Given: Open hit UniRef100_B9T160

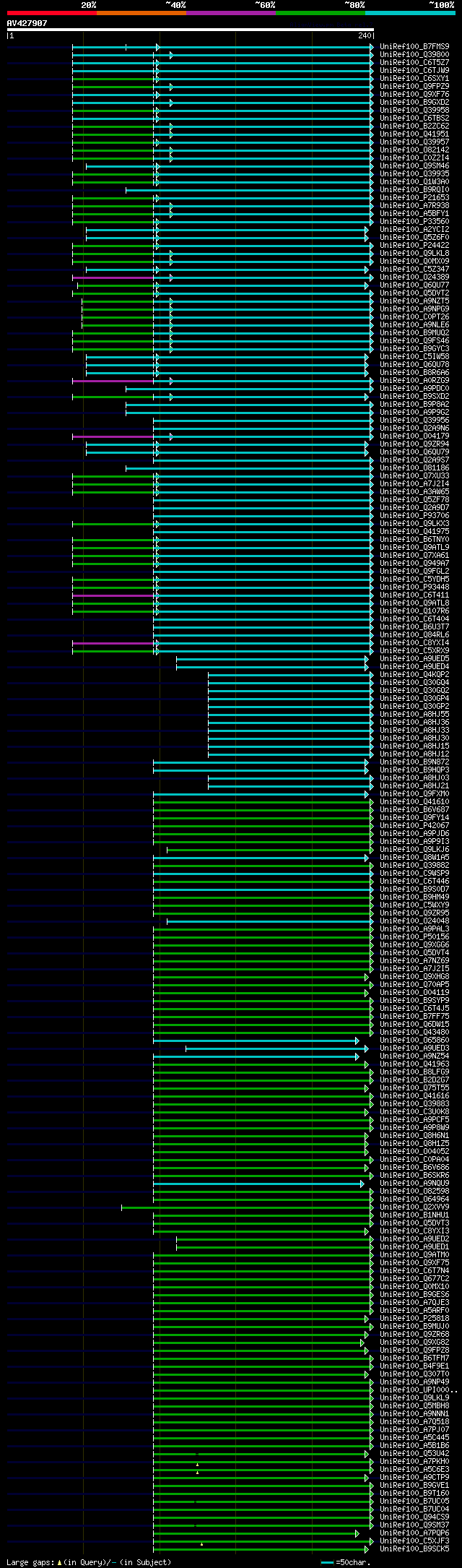Looking at the screenshot, I should [414, 1493].
